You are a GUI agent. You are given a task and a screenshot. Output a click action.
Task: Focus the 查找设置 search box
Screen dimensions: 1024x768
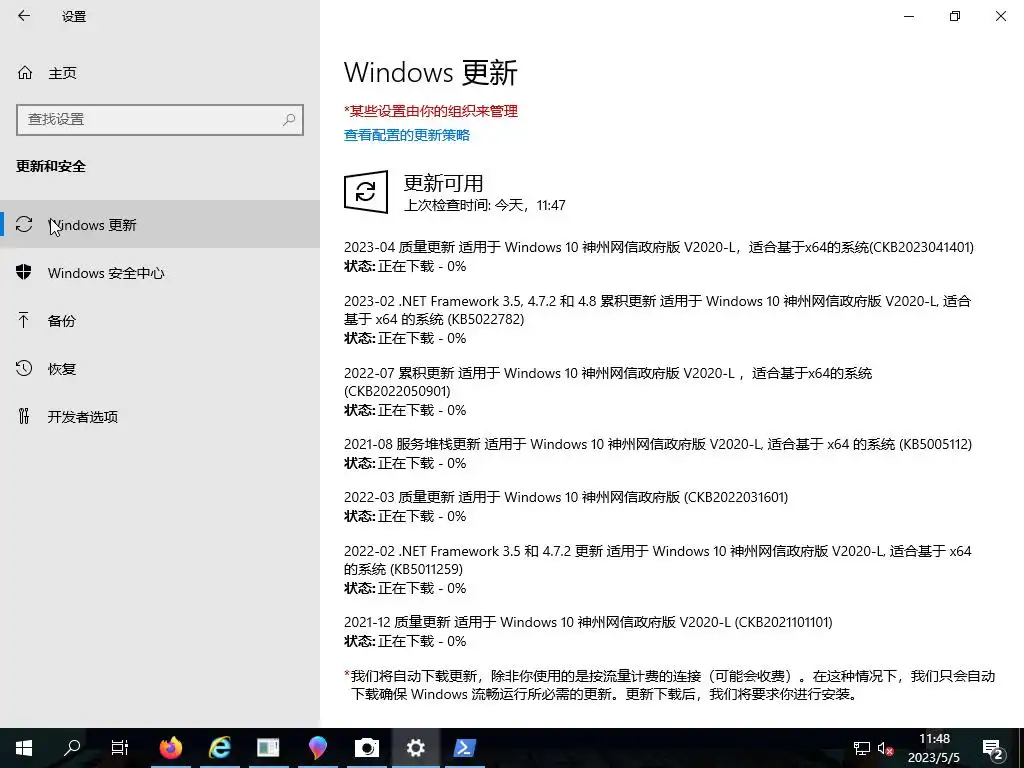click(160, 120)
